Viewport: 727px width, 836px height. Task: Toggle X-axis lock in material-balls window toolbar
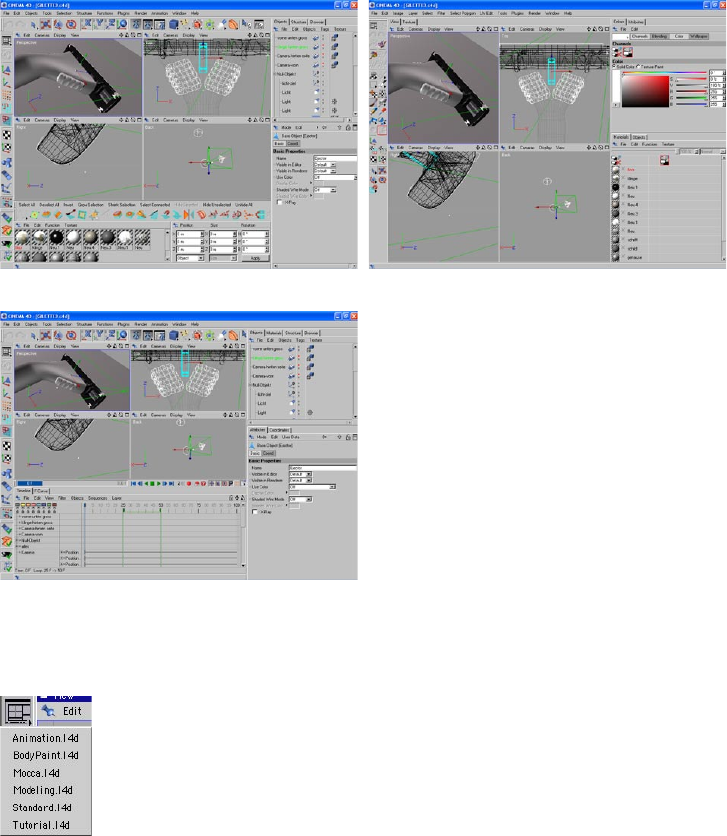(87, 25)
